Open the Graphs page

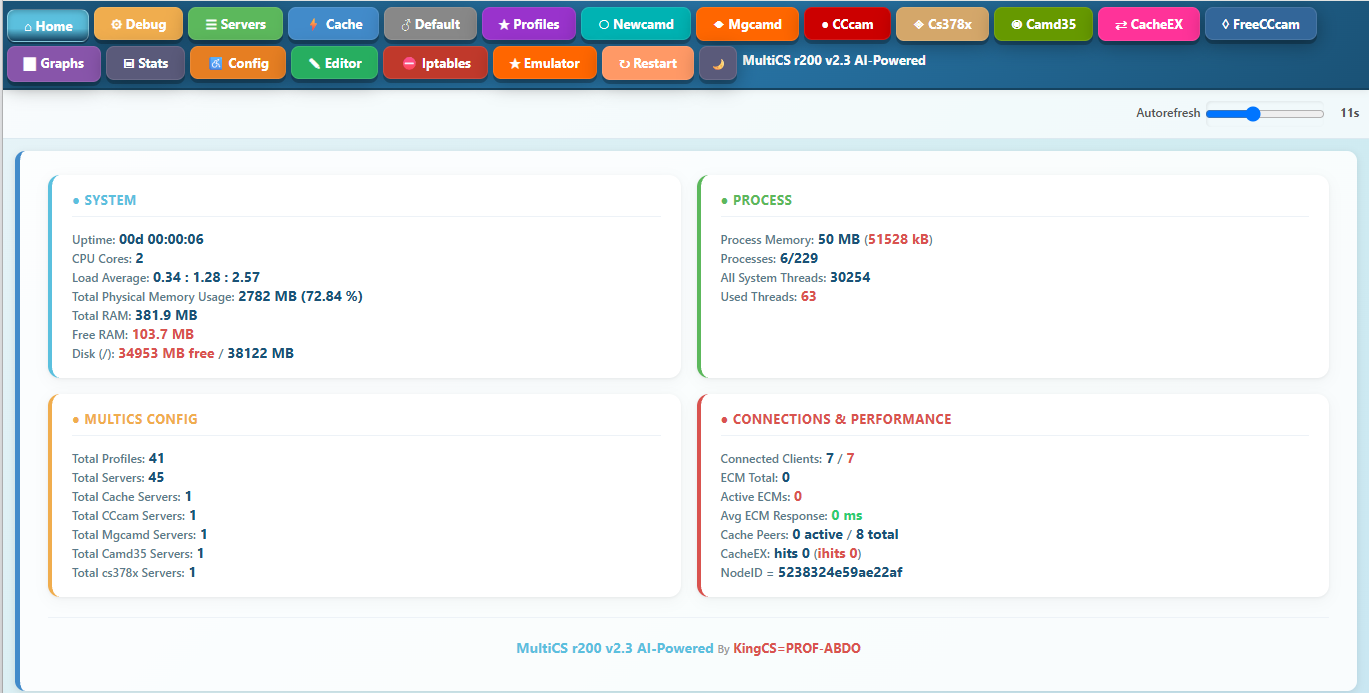(x=54, y=63)
